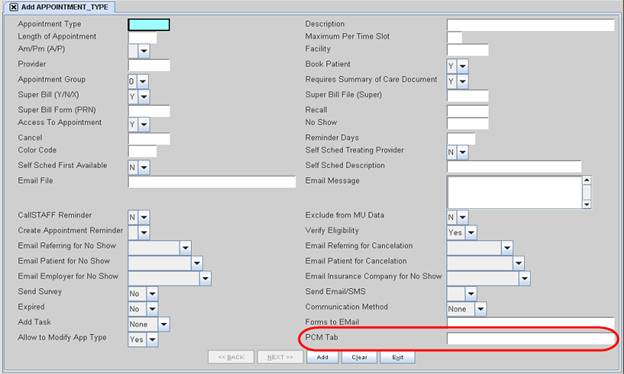Image resolution: width=624 pixels, height=374 pixels.
Task: Open the Communication Method dropdown
Action: [x=481, y=309]
